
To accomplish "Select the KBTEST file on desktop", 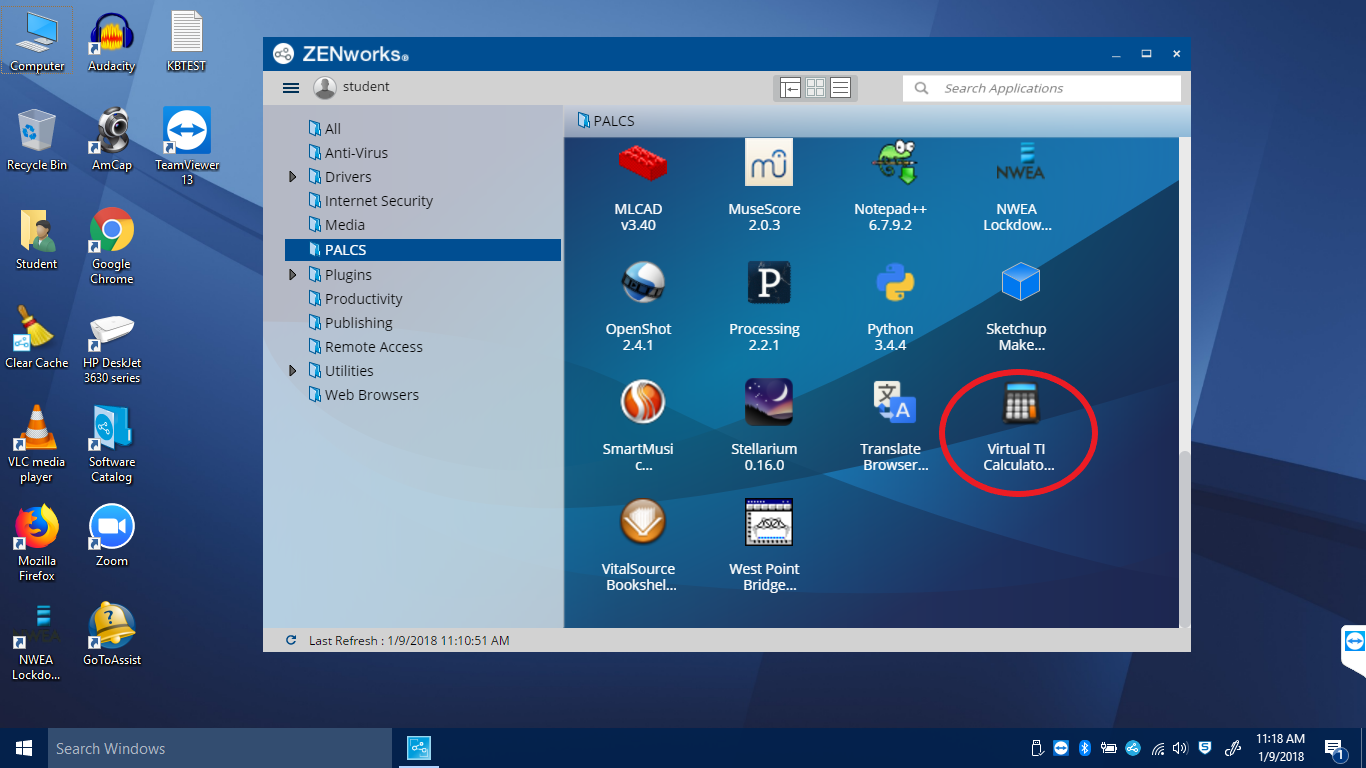I will pyautogui.click(x=187, y=43).
